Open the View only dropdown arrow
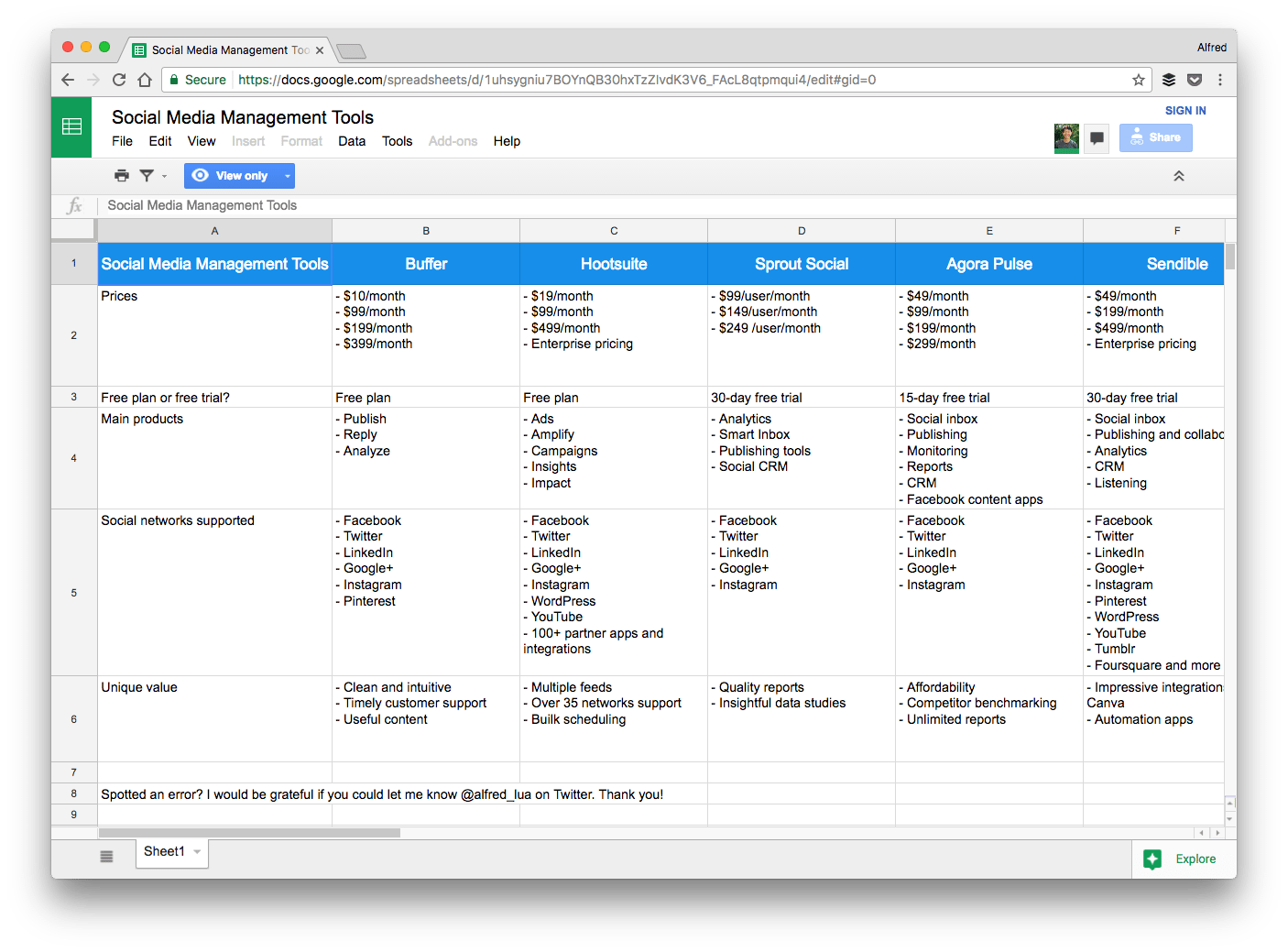This screenshot has width=1288, height=952. [286, 175]
